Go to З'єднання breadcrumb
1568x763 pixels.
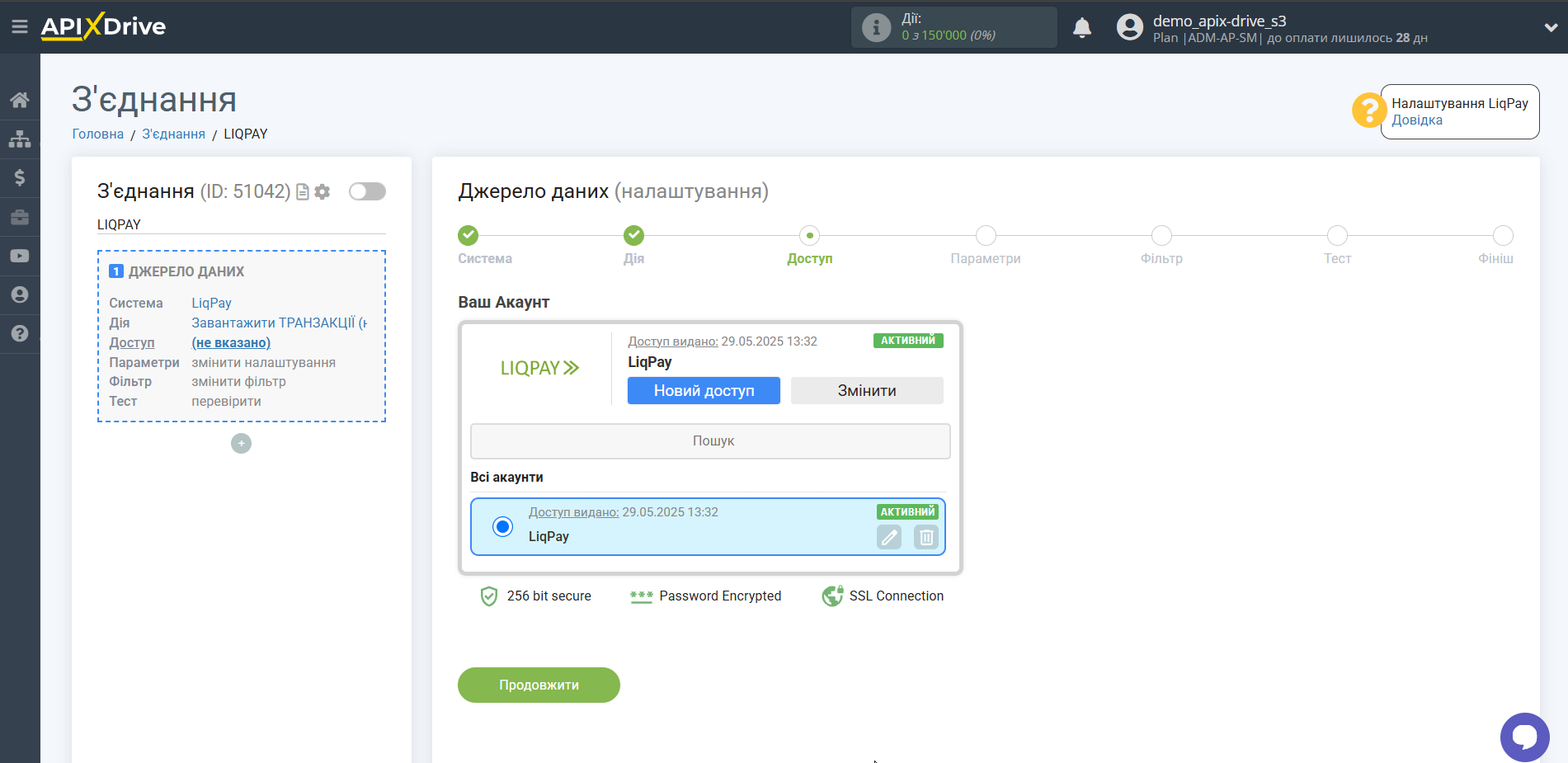click(173, 134)
